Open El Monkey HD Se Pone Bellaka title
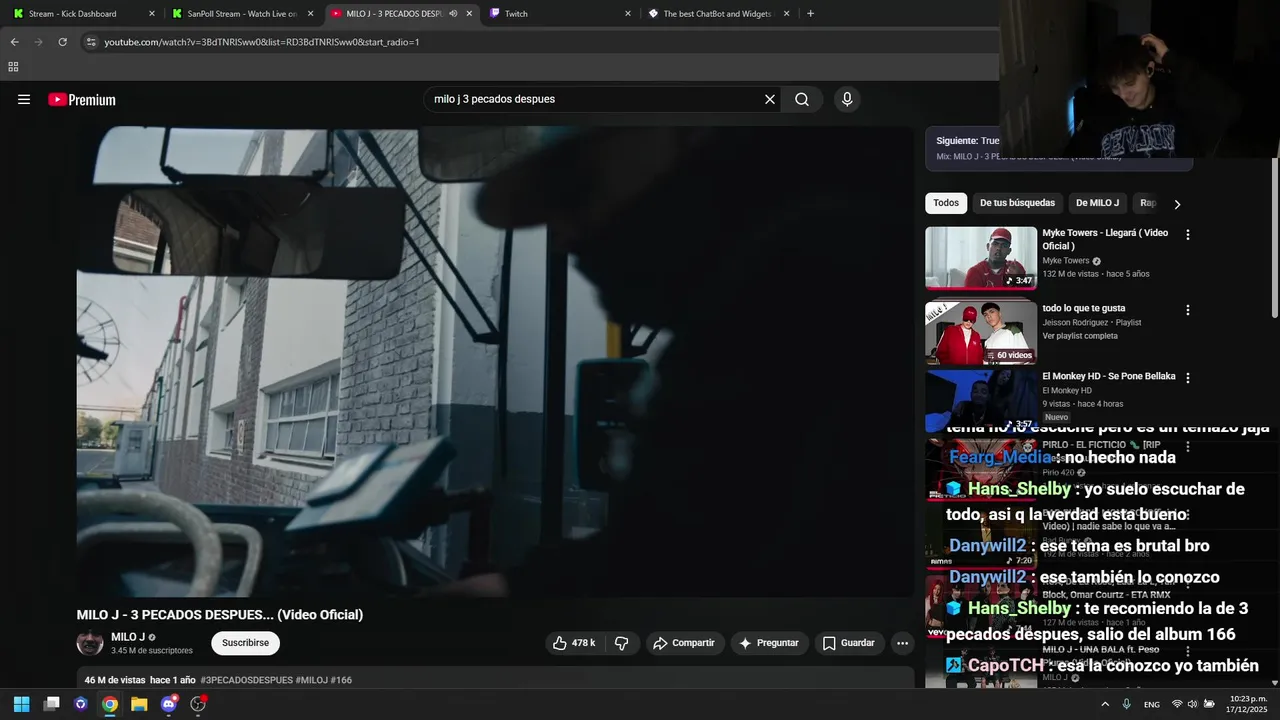 (1109, 377)
